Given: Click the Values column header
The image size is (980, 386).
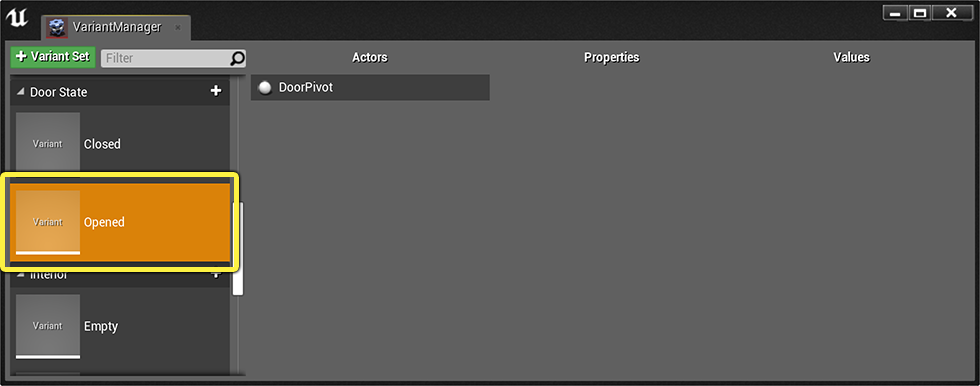Looking at the screenshot, I should click(851, 57).
